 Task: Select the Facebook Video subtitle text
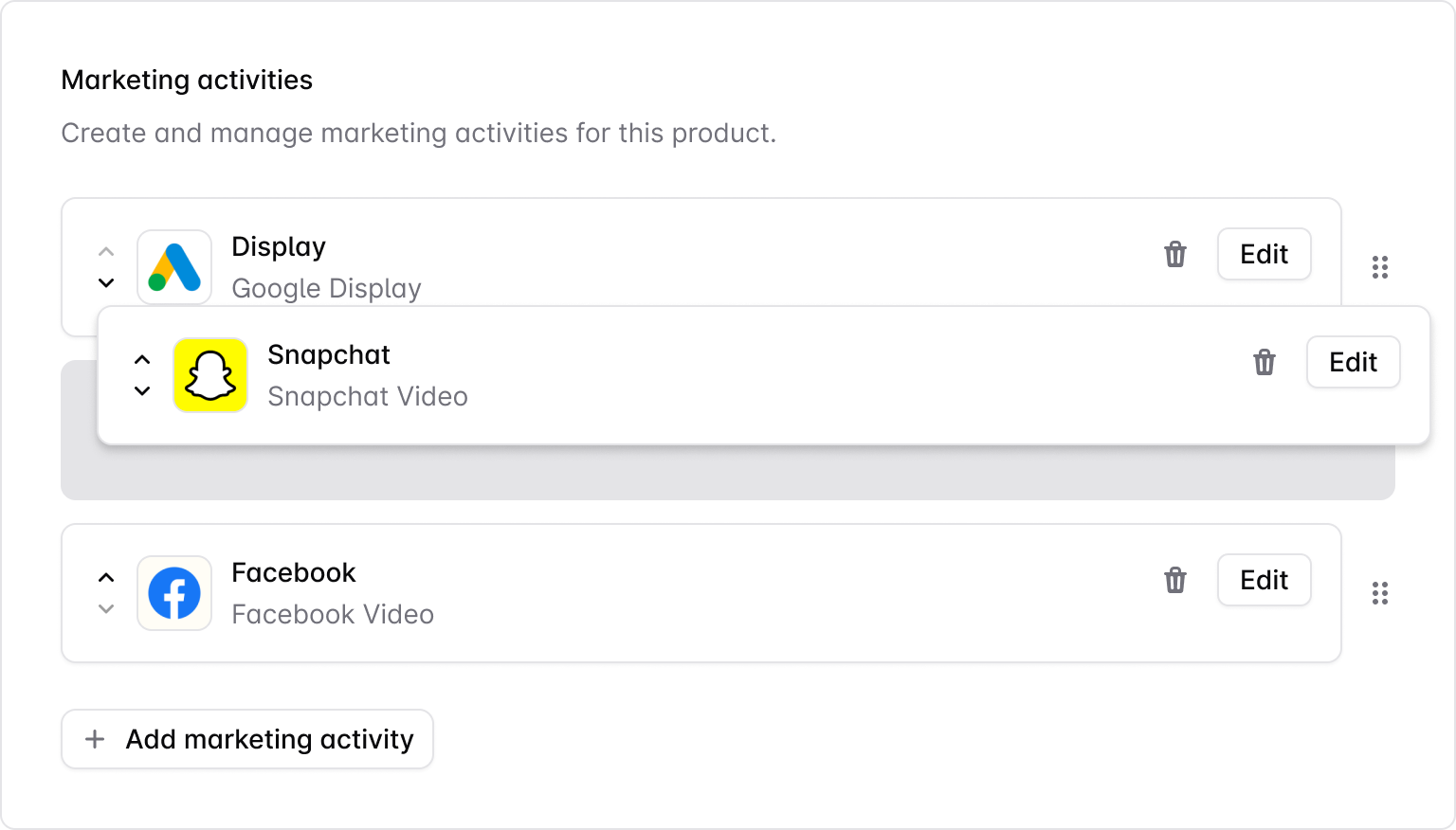(333, 614)
